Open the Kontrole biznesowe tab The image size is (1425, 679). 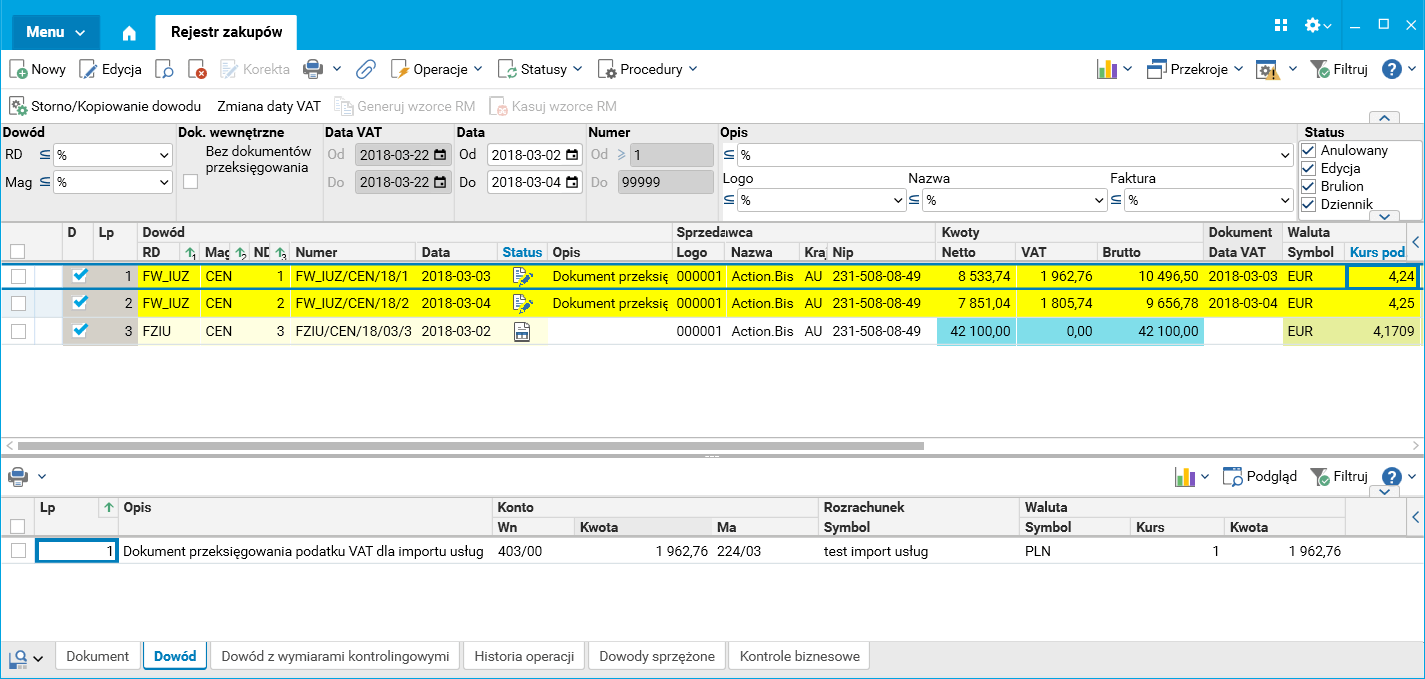pos(799,656)
